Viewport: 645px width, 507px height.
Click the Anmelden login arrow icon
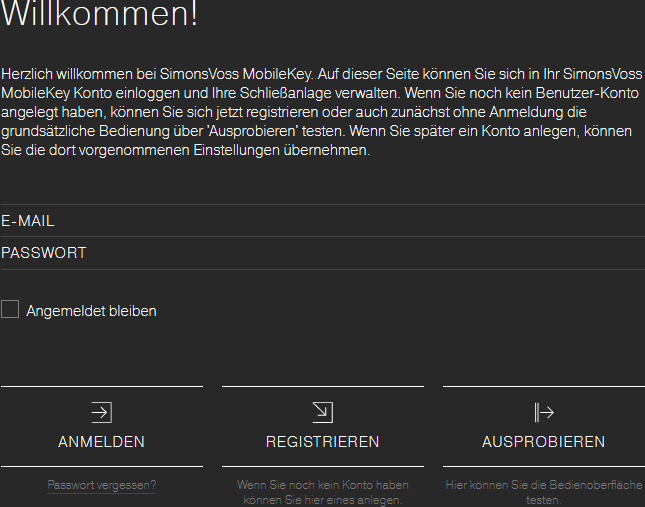pyautogui.click(x=101, y=412)
